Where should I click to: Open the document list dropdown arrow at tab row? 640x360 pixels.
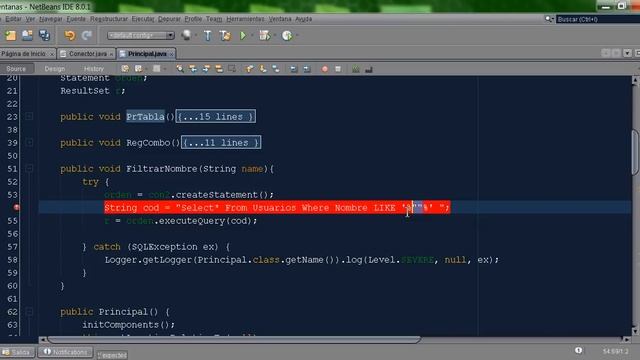tap(627, 53)
